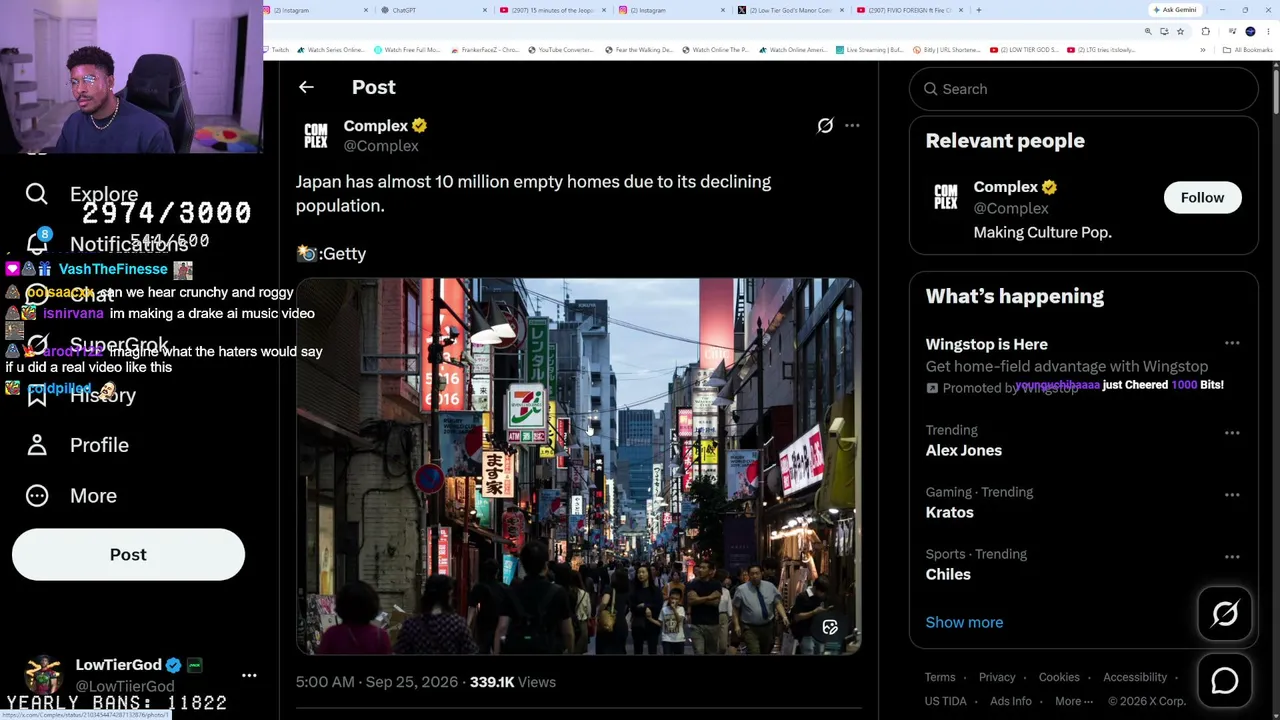Click the image edit icon on photo
This screenshot has height=720, width=1280.
point(830,628)
